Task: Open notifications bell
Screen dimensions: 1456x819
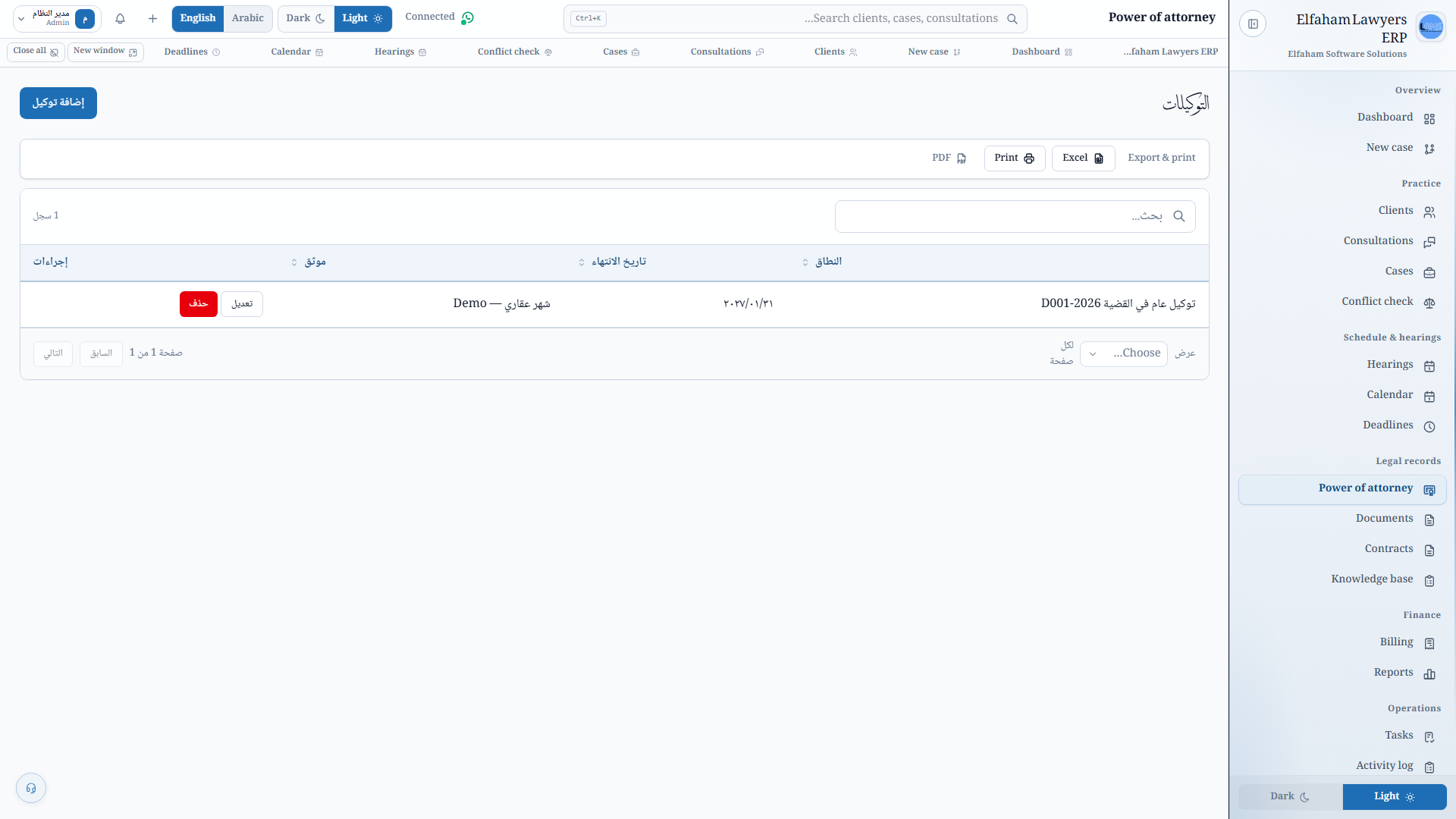Action: point(120,18)
